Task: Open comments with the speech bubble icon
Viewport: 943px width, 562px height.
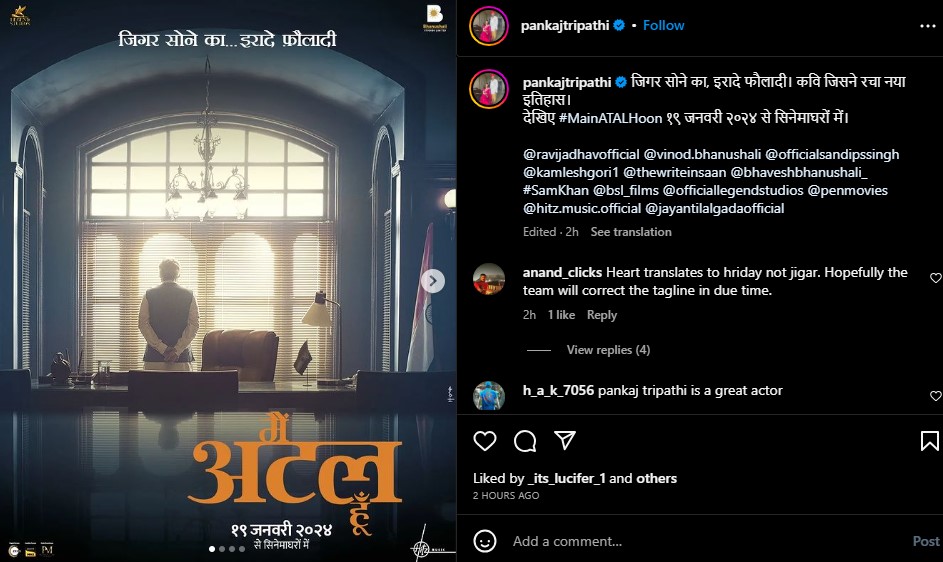Action: (525, 441)
